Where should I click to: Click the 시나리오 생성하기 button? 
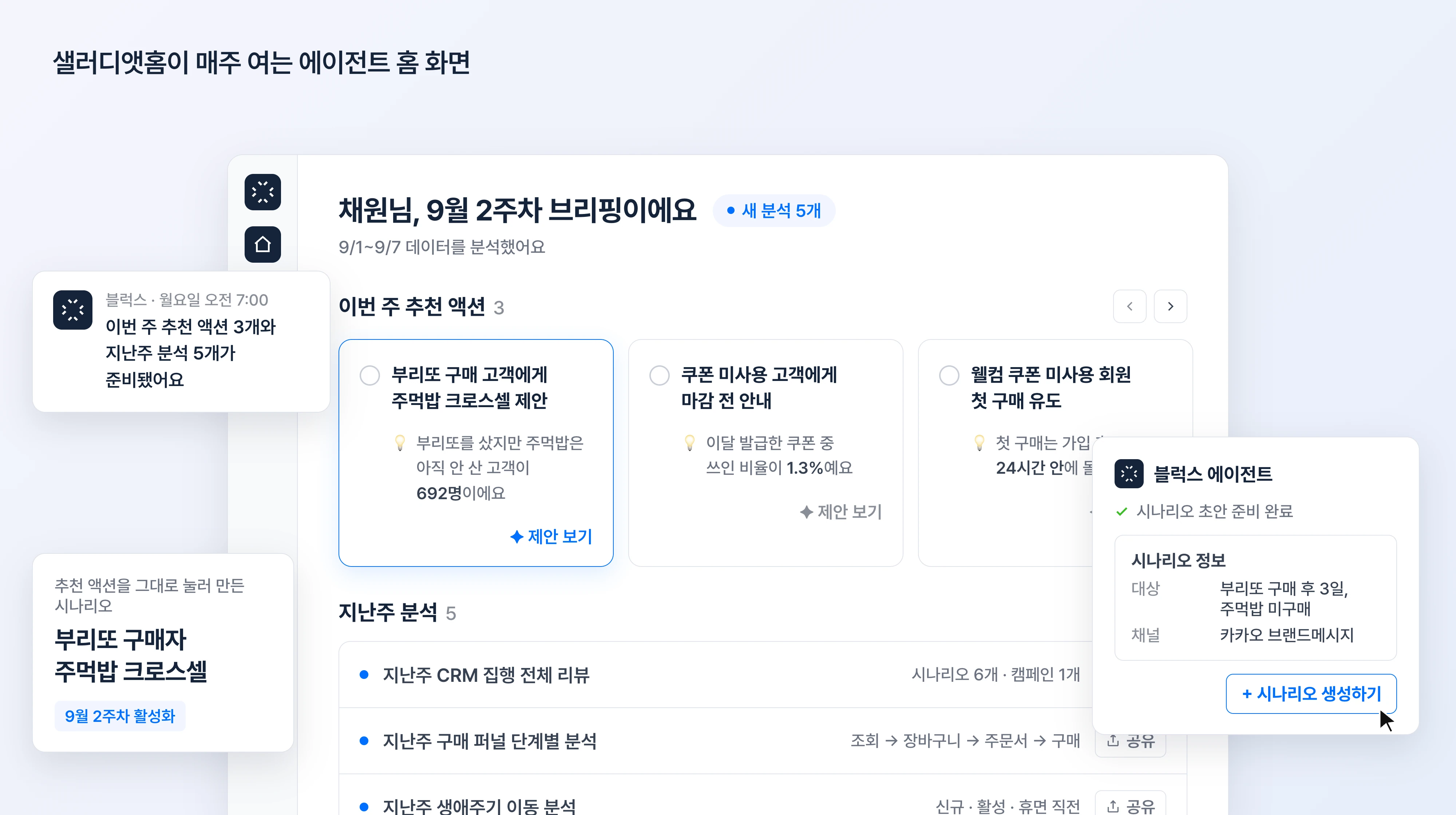click(x=1311, y=693)
